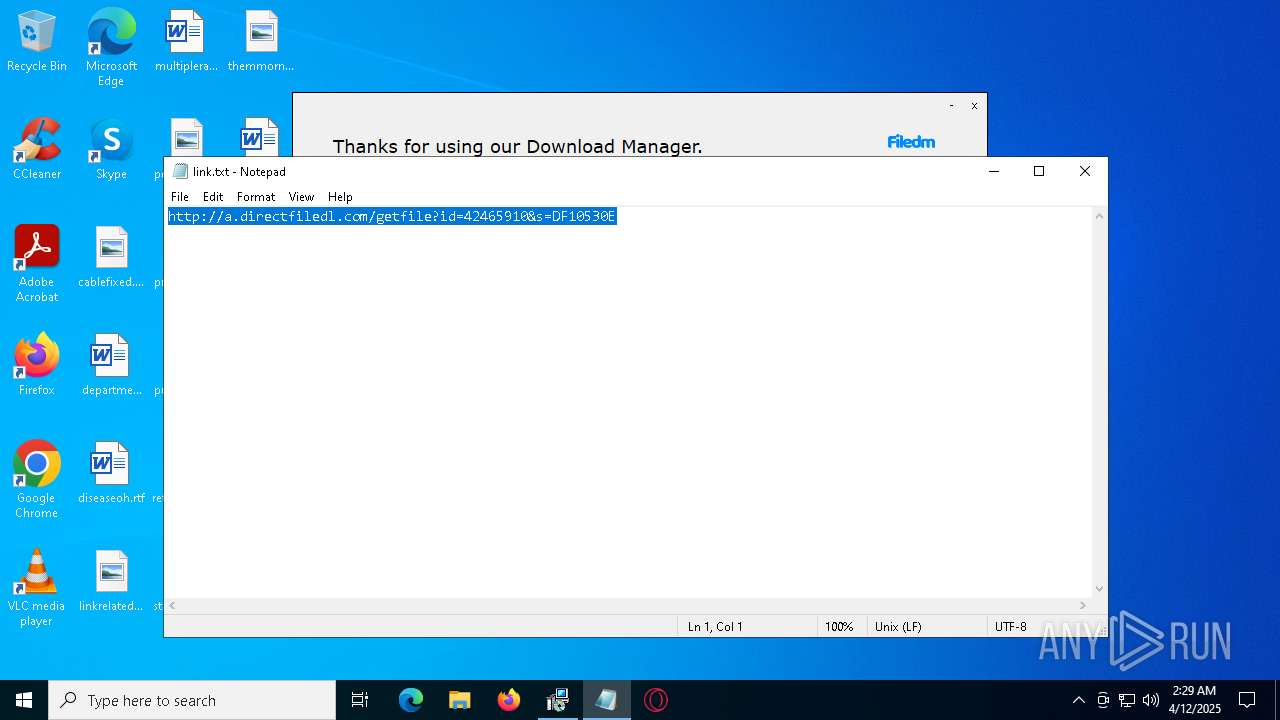
Task: Click Notepad vertical scrollbar up arrow
Action: [1099, 216]
